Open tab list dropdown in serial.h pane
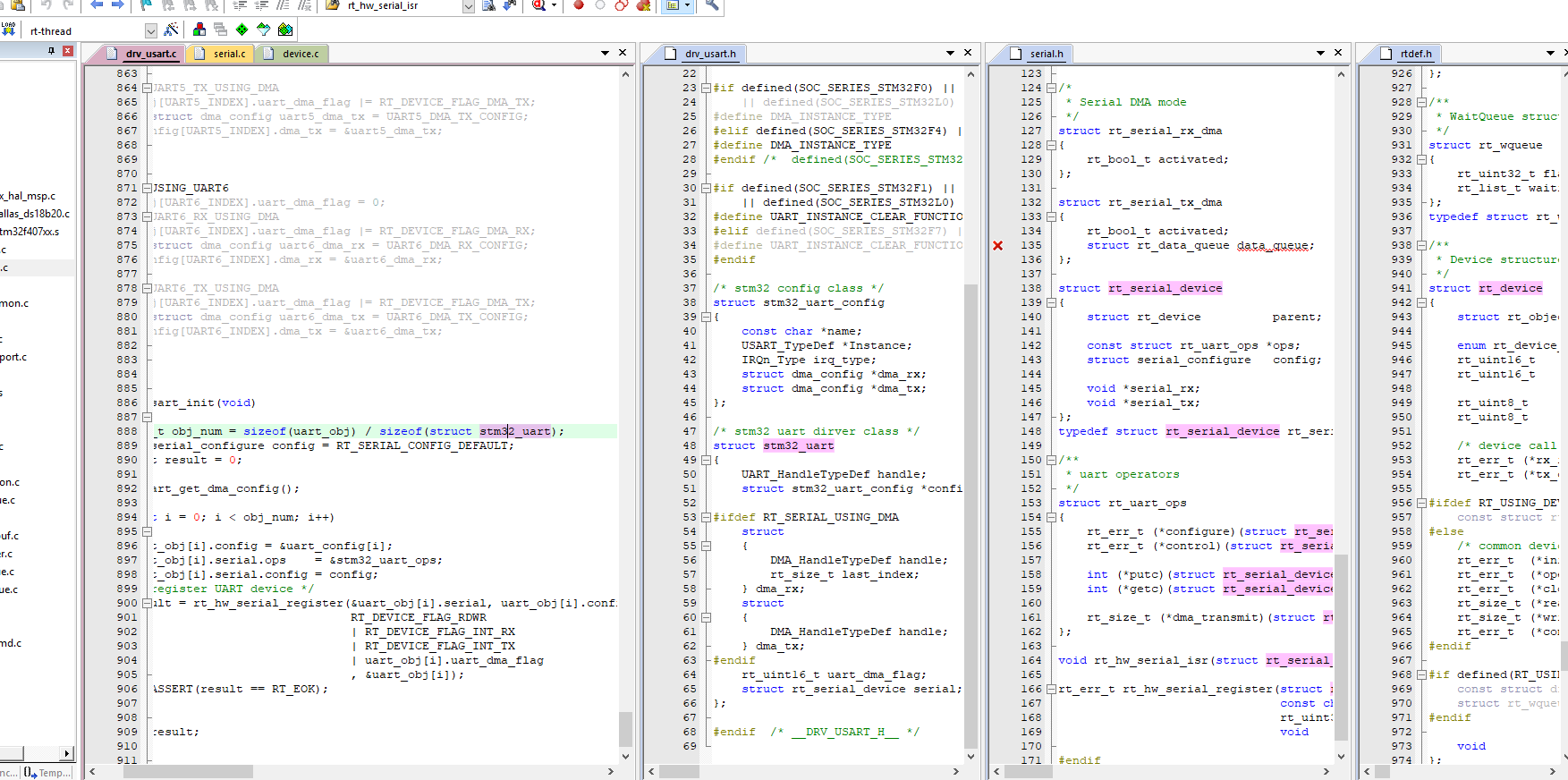Screen dimensions: 1568x780 click(x=1320, y=54)
